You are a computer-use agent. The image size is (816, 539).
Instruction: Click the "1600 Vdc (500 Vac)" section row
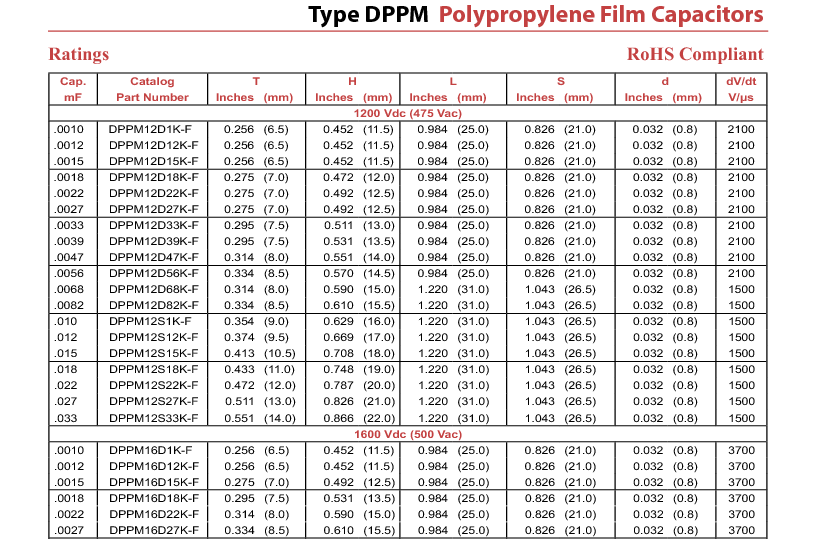coord(407,434)
